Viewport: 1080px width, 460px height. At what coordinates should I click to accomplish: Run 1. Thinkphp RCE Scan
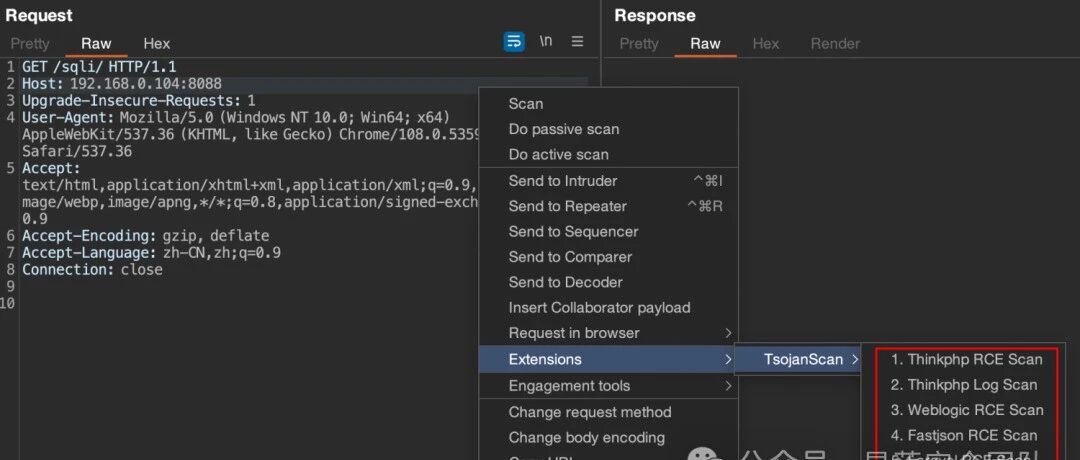966,359
